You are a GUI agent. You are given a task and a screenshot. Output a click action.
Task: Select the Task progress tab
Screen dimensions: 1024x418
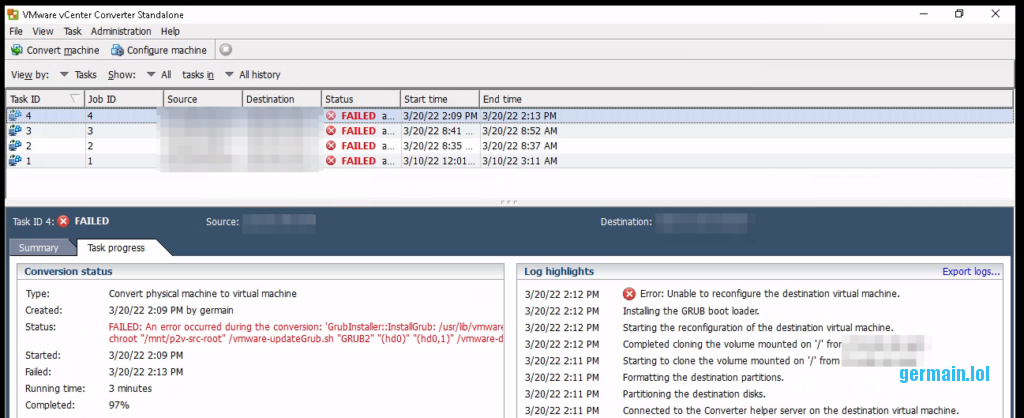116,248
